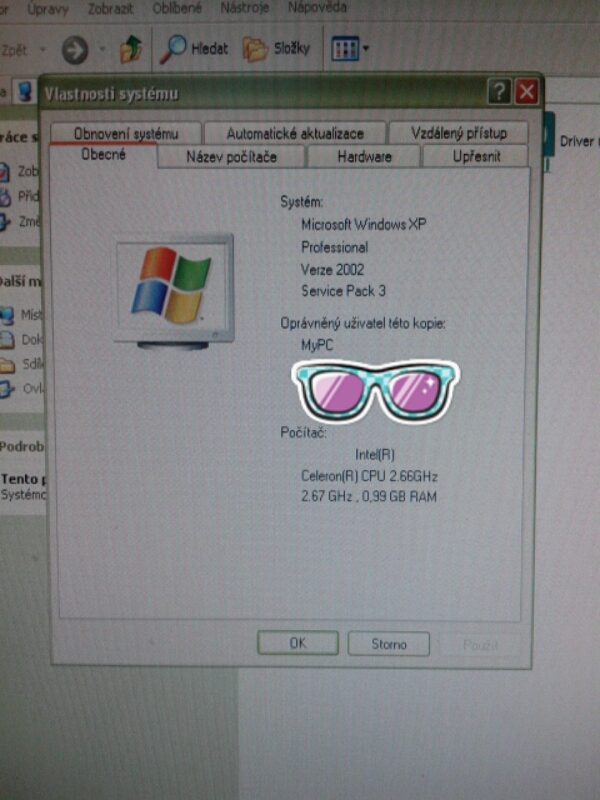
Task: Switch to Automatické aktualizace tab
Action: tap(295, 134)
